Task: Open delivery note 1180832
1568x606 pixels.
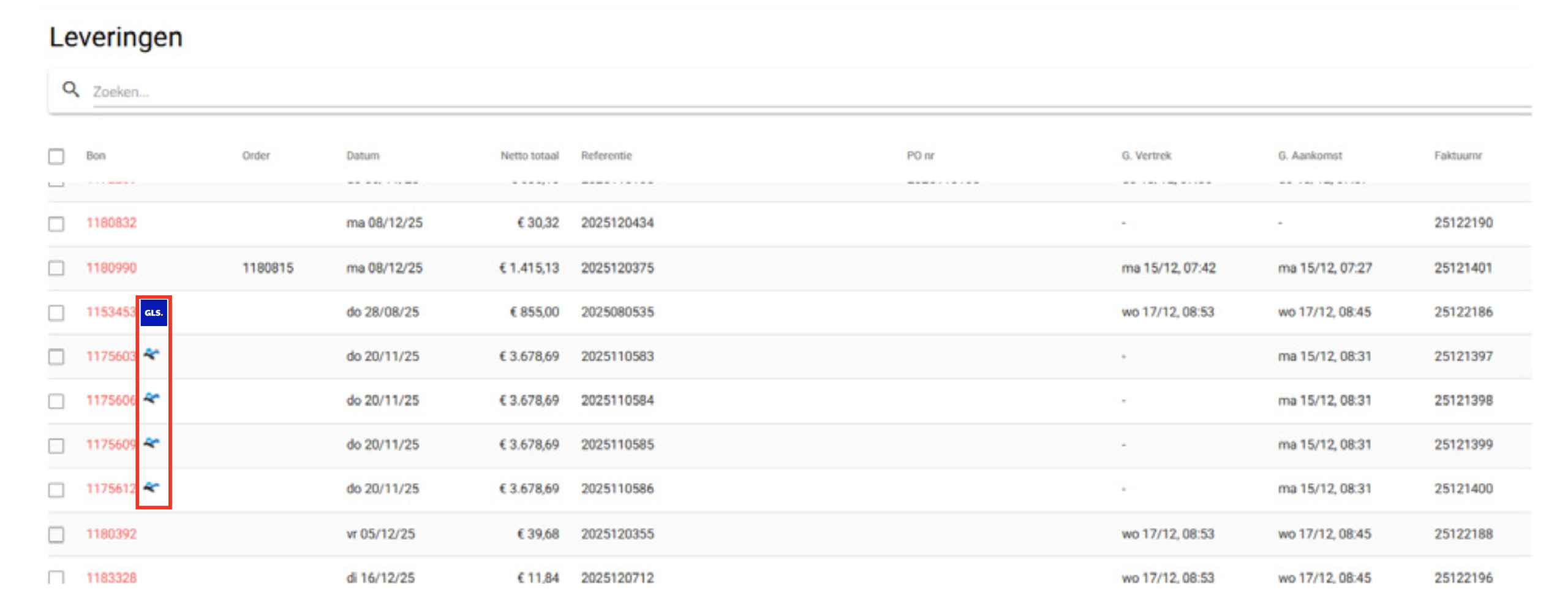Action: [111, 223]
